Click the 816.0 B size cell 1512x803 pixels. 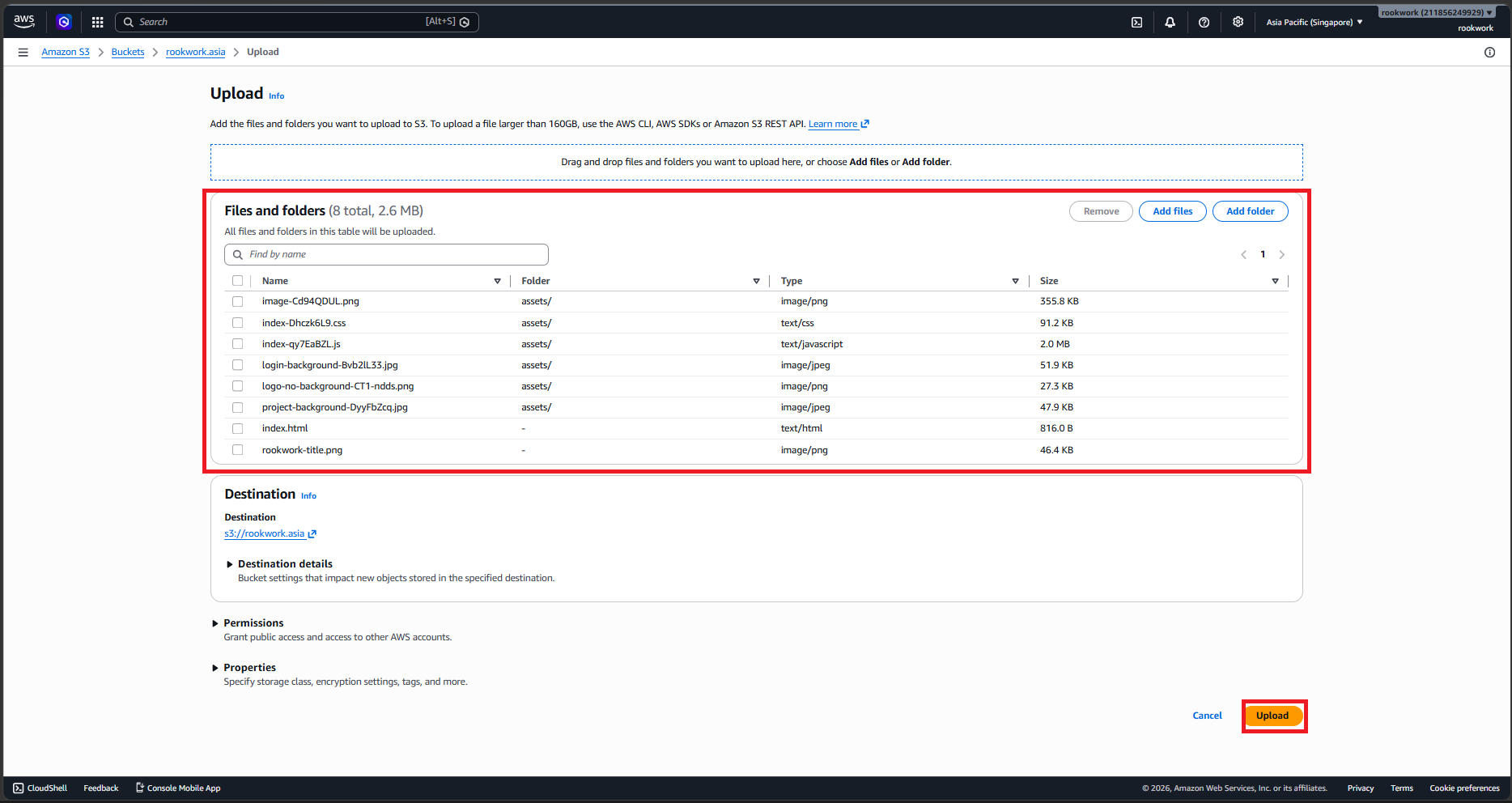click(1056, 428)
